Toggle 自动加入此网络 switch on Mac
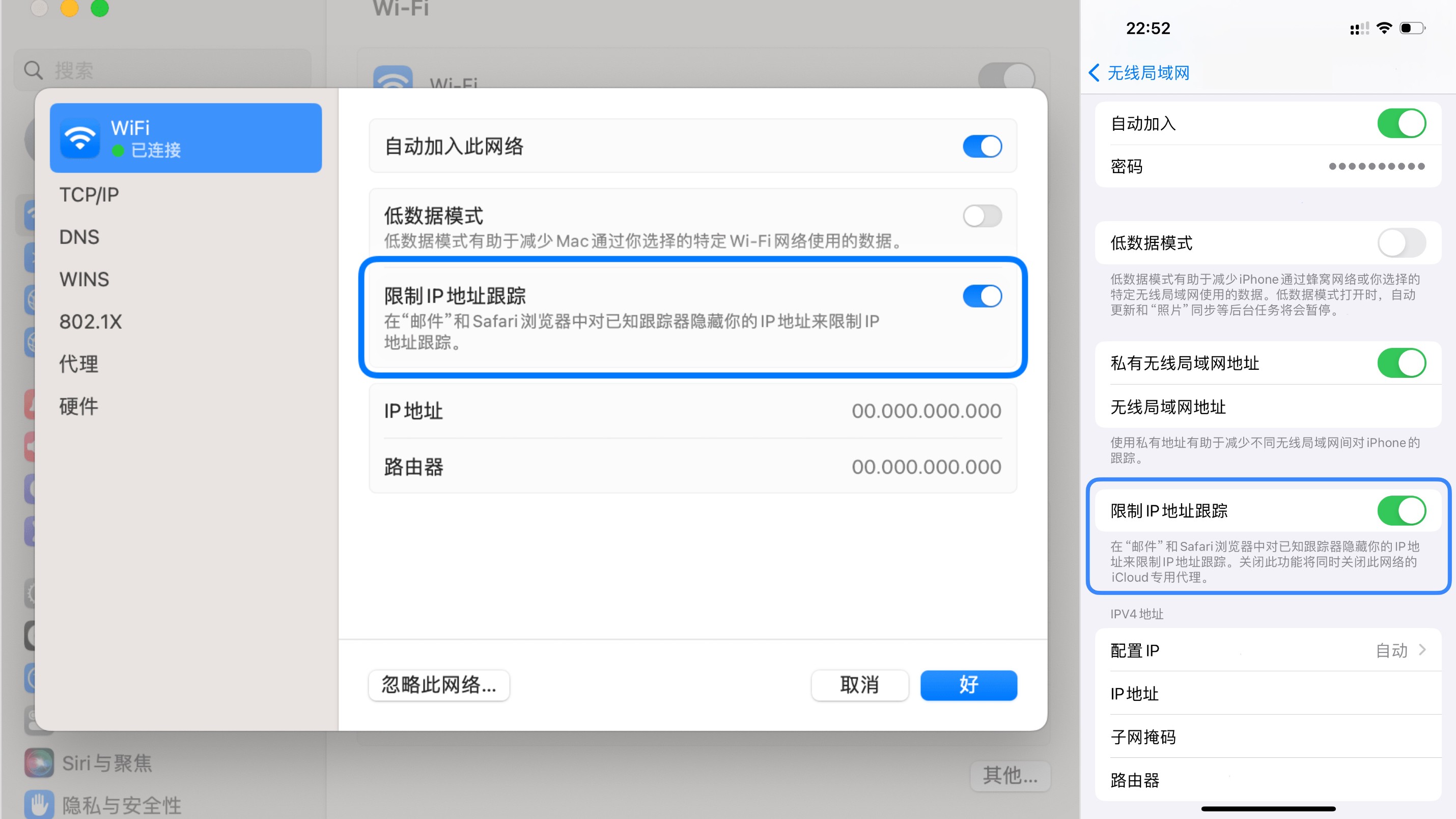 (983, 147)
